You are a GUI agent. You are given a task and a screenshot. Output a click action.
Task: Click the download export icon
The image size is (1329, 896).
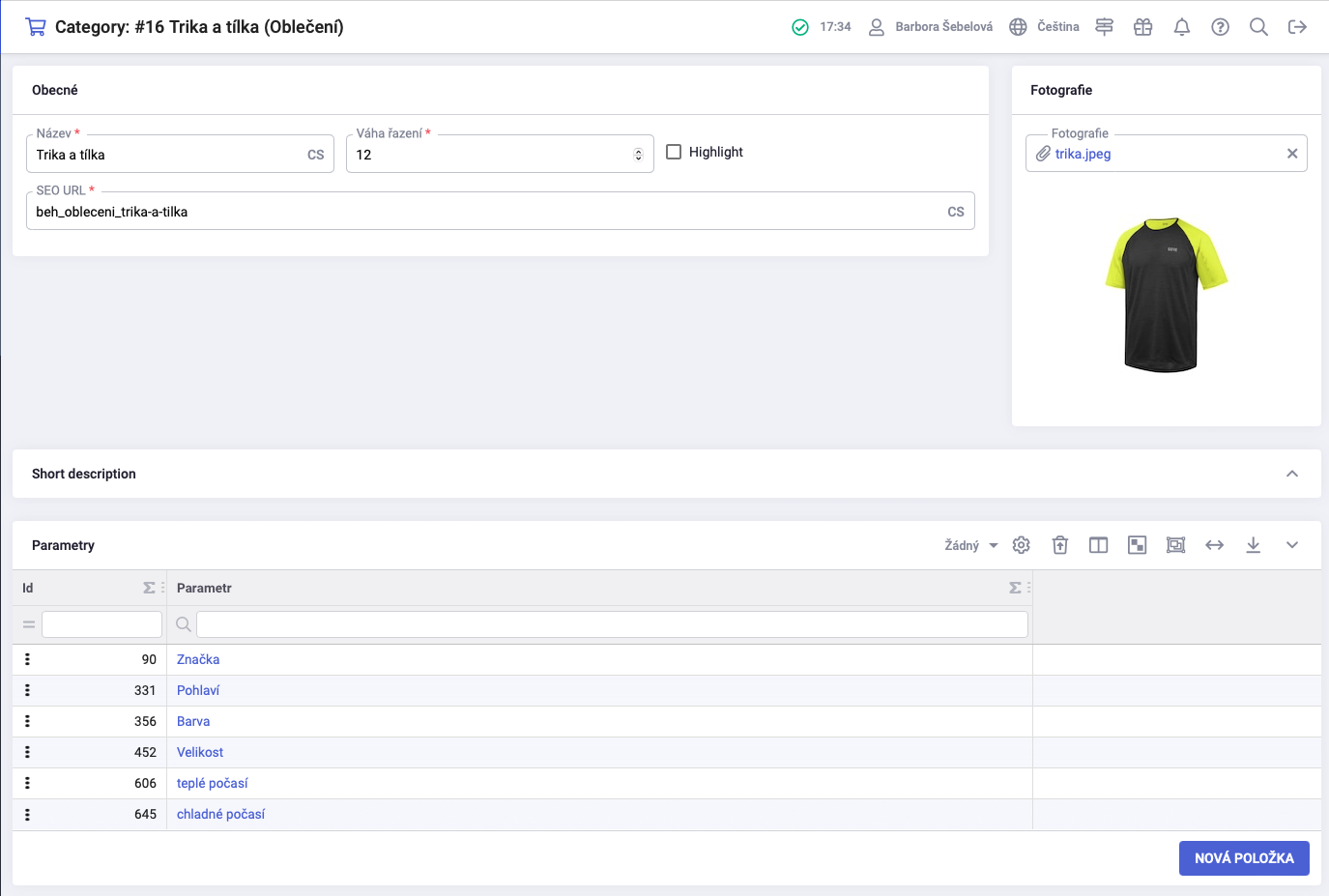point(1254,545)
